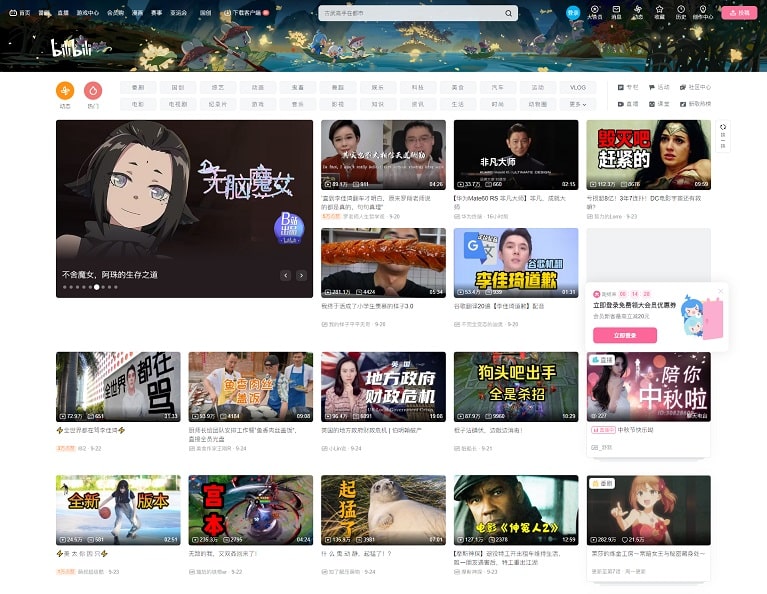767x594 pixels.
Task: Expand the 更多 categories dropdown
Action: point(578,104)
